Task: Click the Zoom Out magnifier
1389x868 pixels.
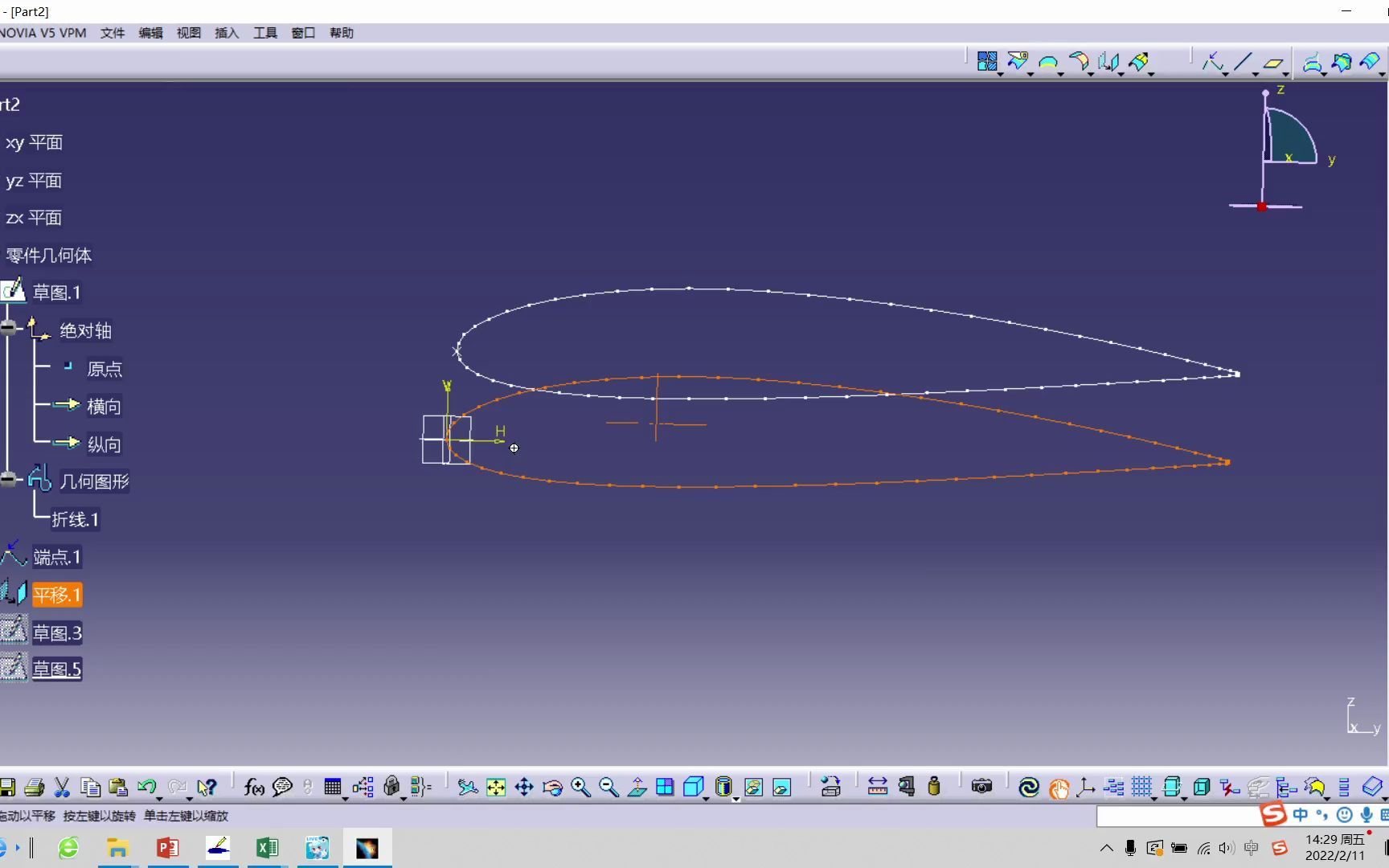Action: click(x=608, y=787)
